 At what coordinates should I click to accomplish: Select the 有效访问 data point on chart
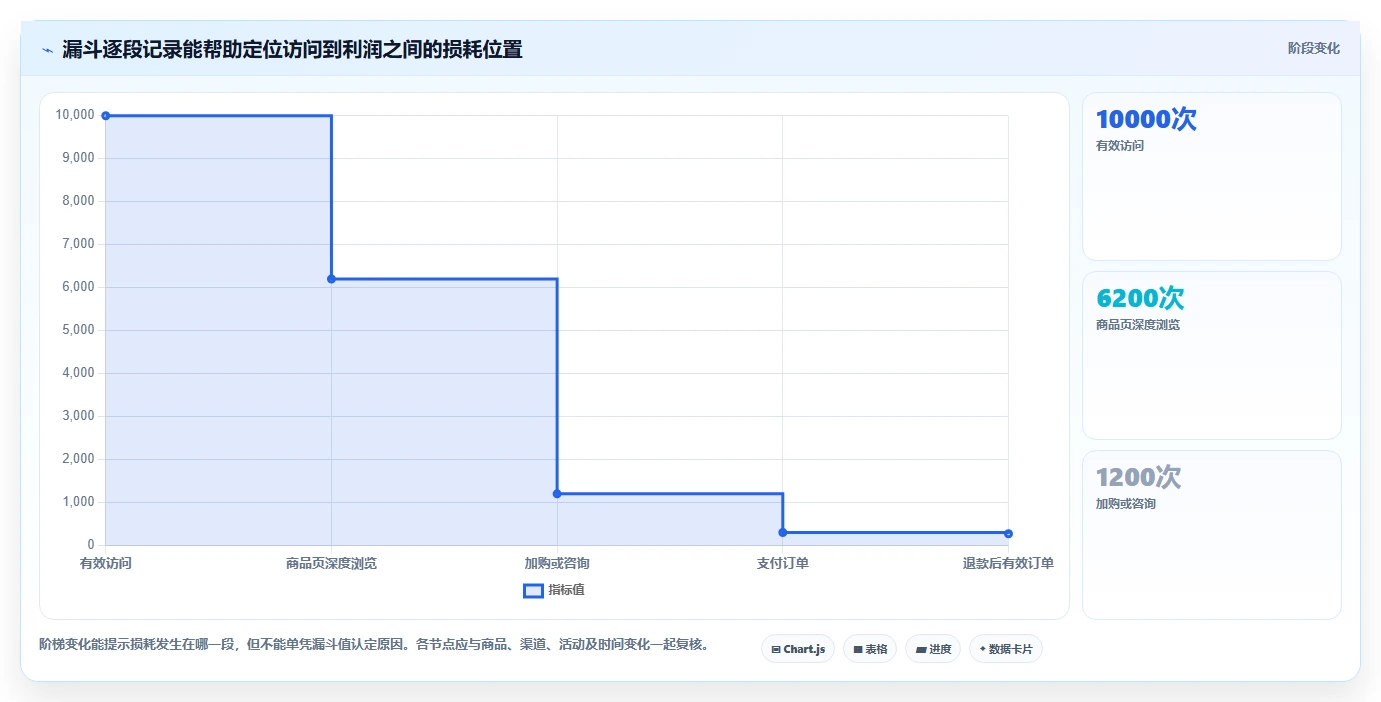coord(106,116)
